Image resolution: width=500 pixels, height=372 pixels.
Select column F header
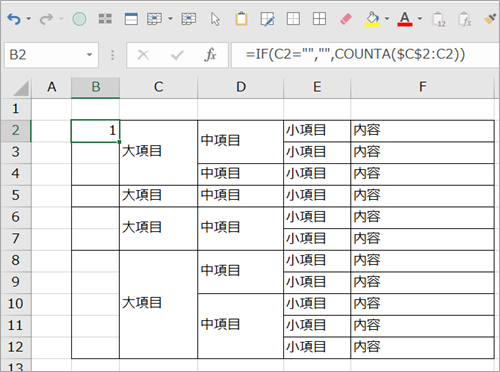[x=422, y=87]
